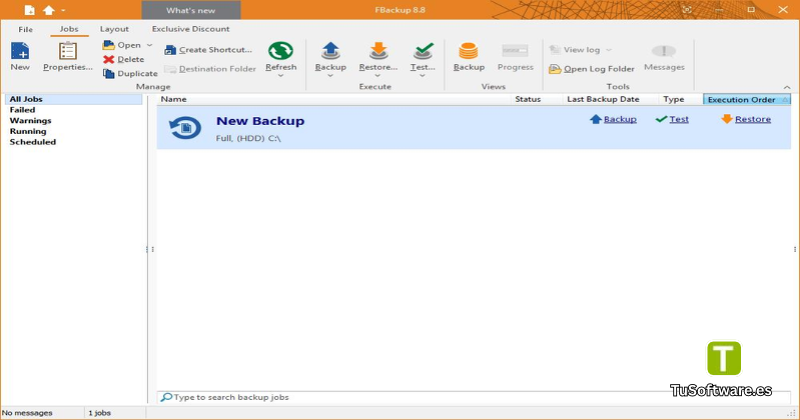Image resolution: width=800 pixels, height=420 pixels.
Task: Click the New backup job icon
Action: [20, 51]
